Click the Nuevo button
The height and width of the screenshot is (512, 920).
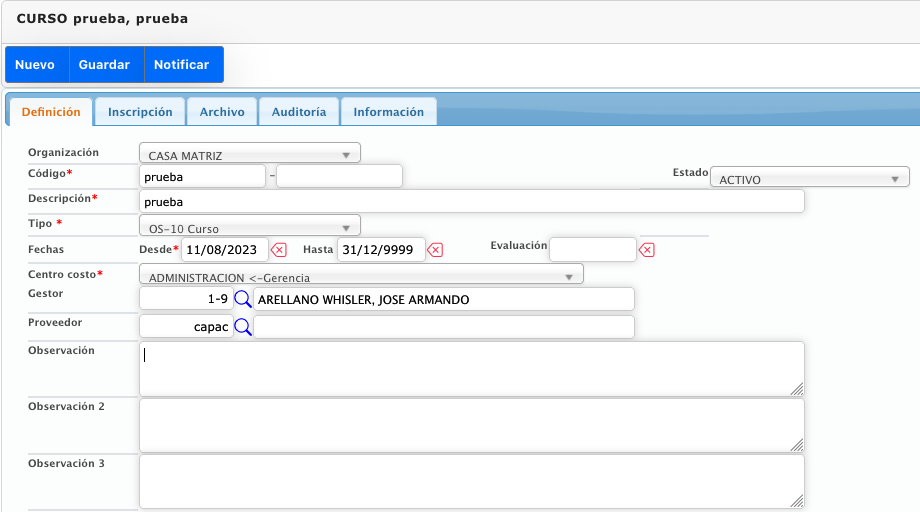tap(35, 65)
